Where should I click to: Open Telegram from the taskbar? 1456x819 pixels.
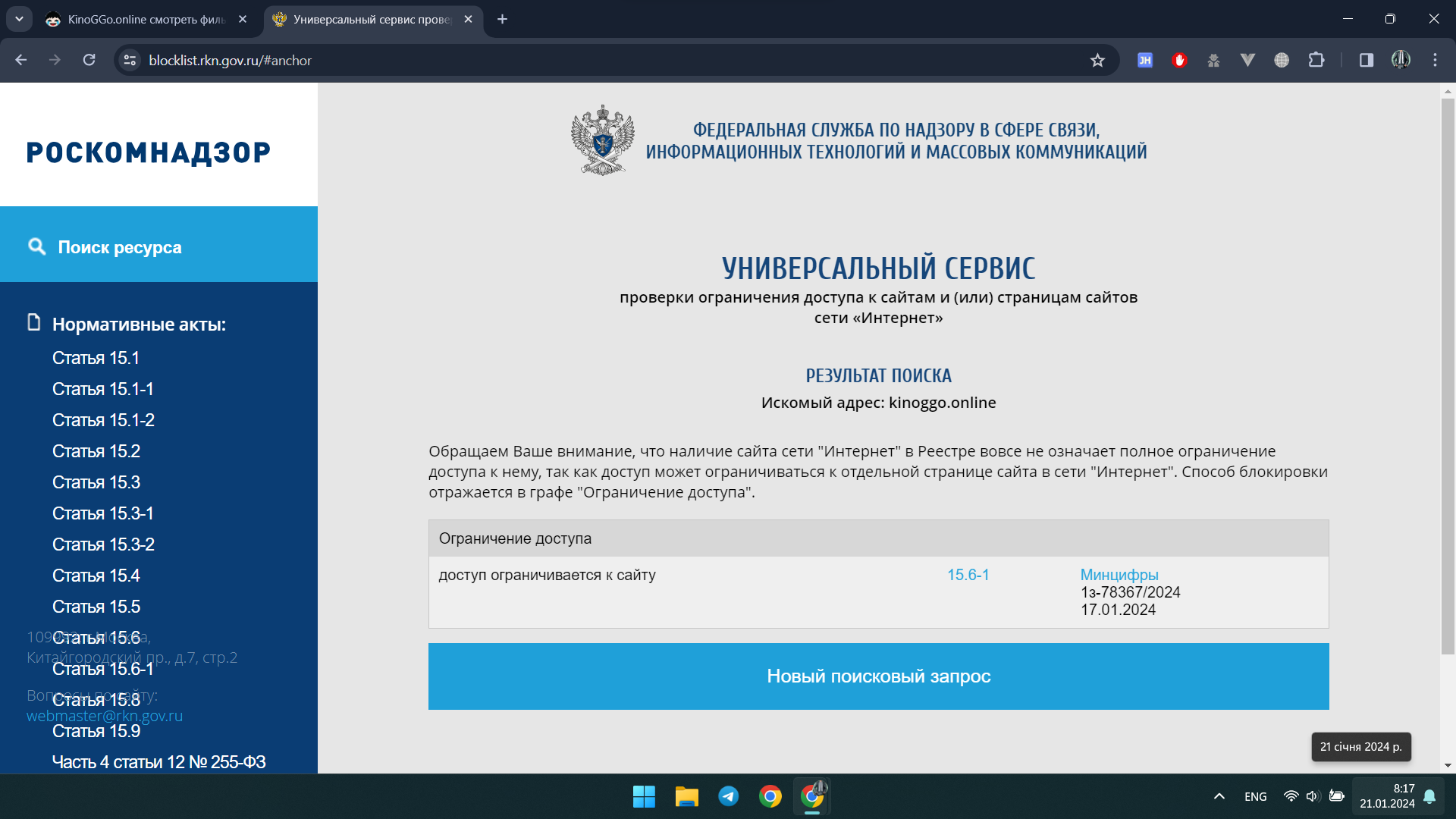coord(728,796)
